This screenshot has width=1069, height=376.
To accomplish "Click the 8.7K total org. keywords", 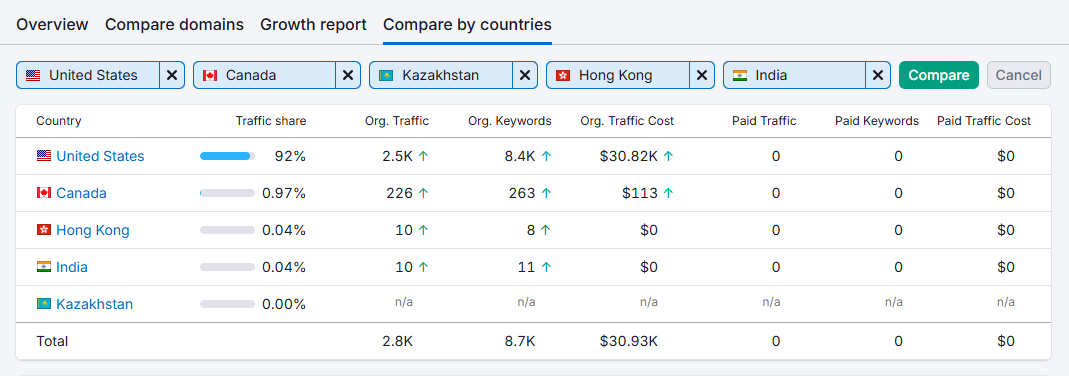I will point(520,341).
